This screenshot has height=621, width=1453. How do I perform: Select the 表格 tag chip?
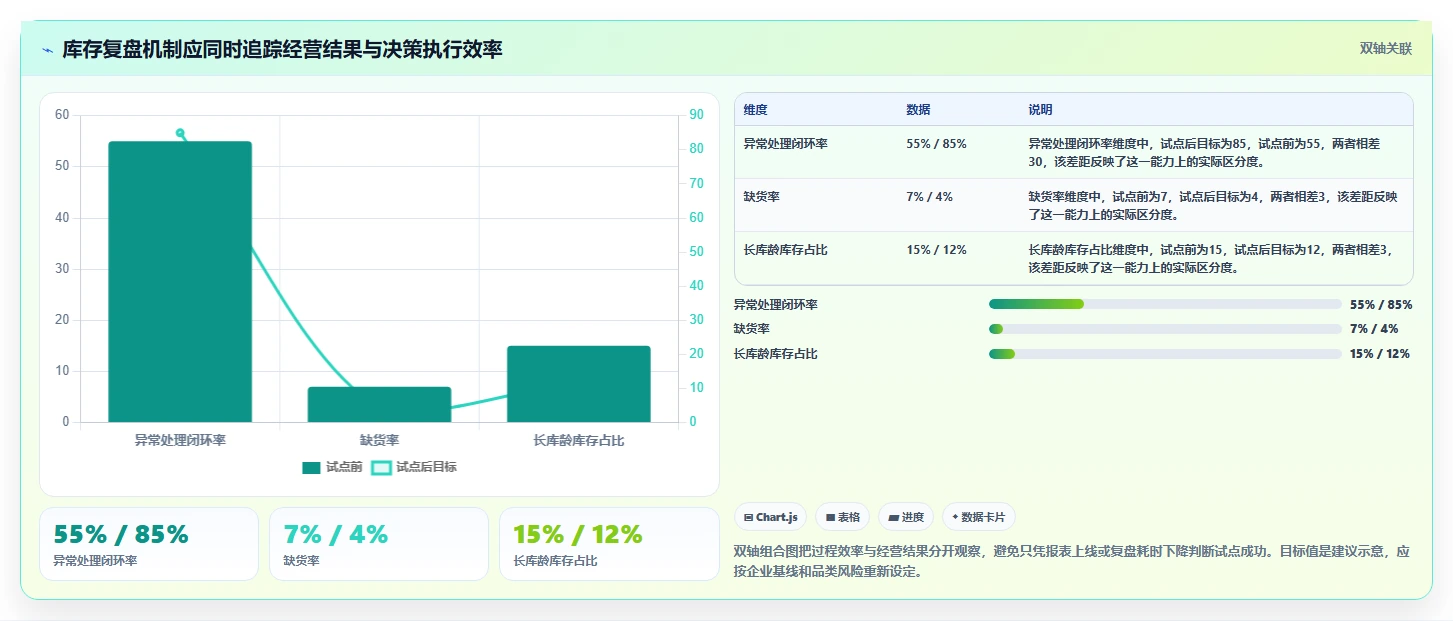coord(840,517)
